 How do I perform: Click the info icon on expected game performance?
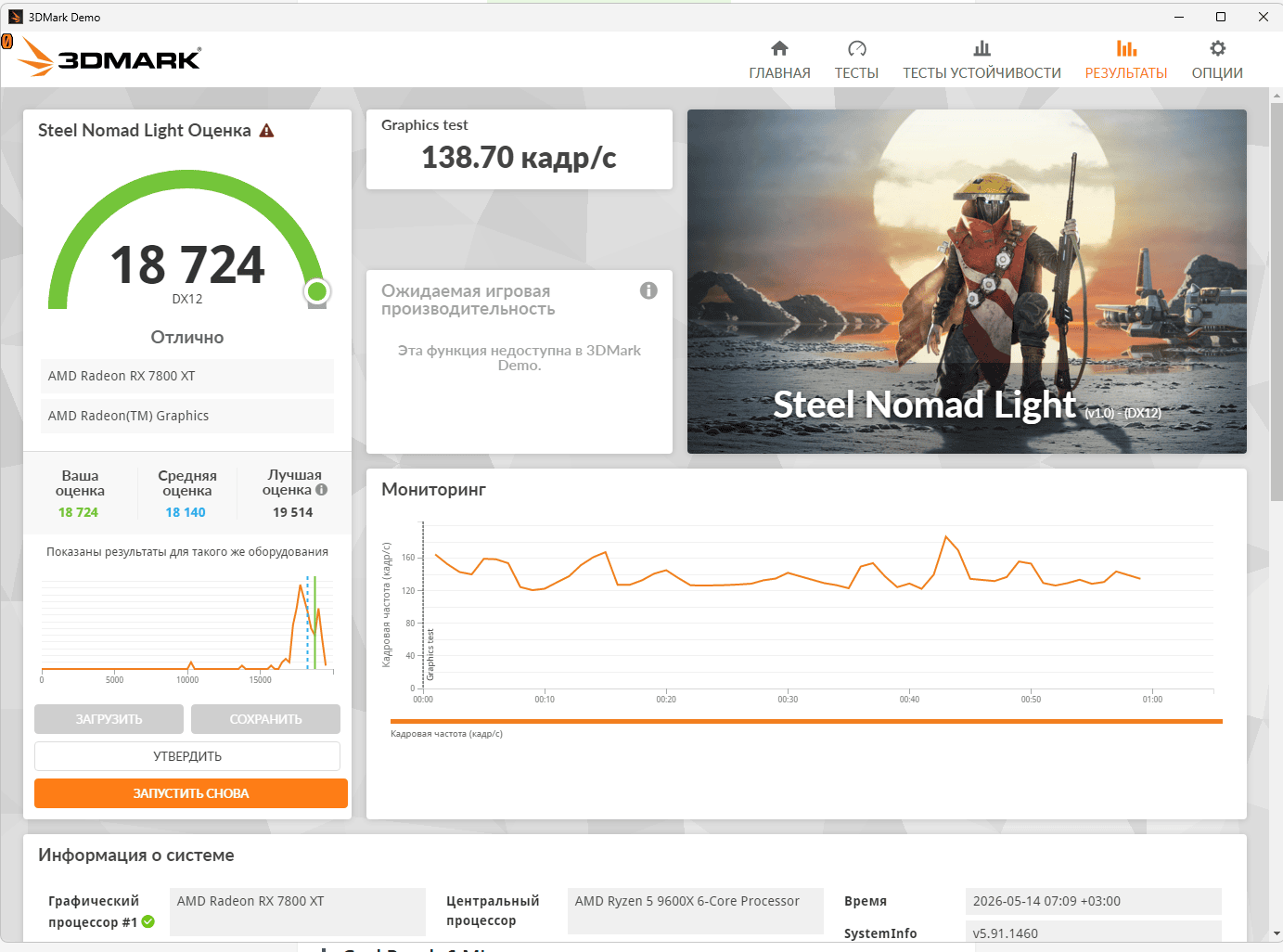coord(648,290)
